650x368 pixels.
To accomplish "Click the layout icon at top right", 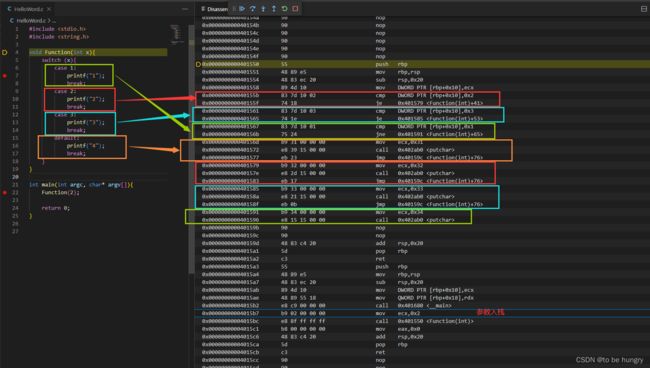I will tap(644, 9).
